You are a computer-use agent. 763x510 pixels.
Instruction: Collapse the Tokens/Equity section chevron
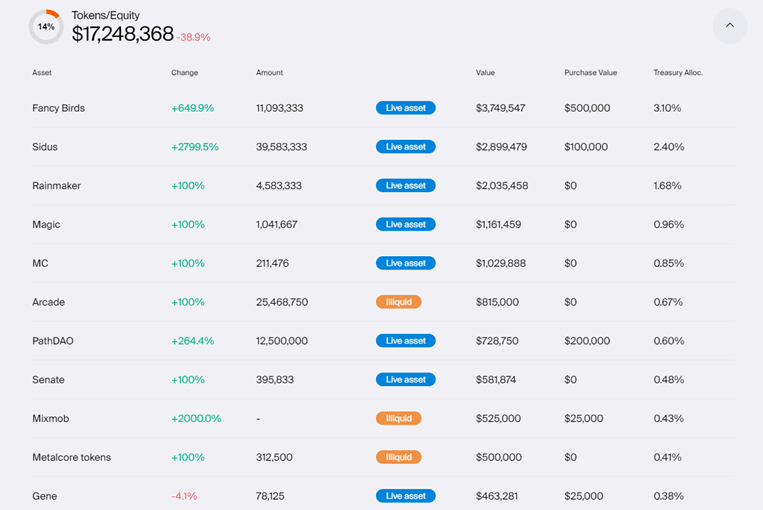point(729,26)
